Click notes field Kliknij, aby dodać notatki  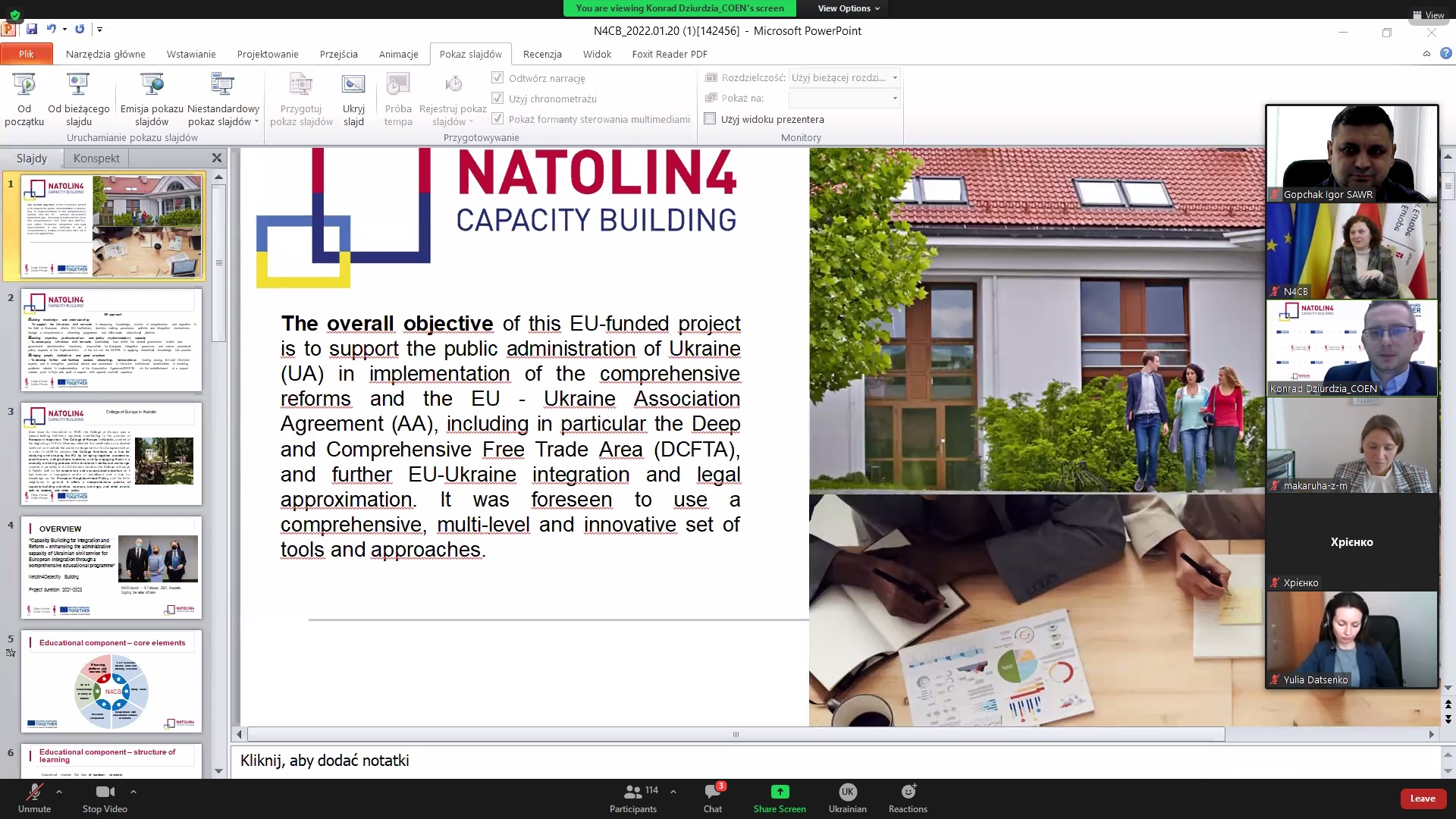(834, 761)
